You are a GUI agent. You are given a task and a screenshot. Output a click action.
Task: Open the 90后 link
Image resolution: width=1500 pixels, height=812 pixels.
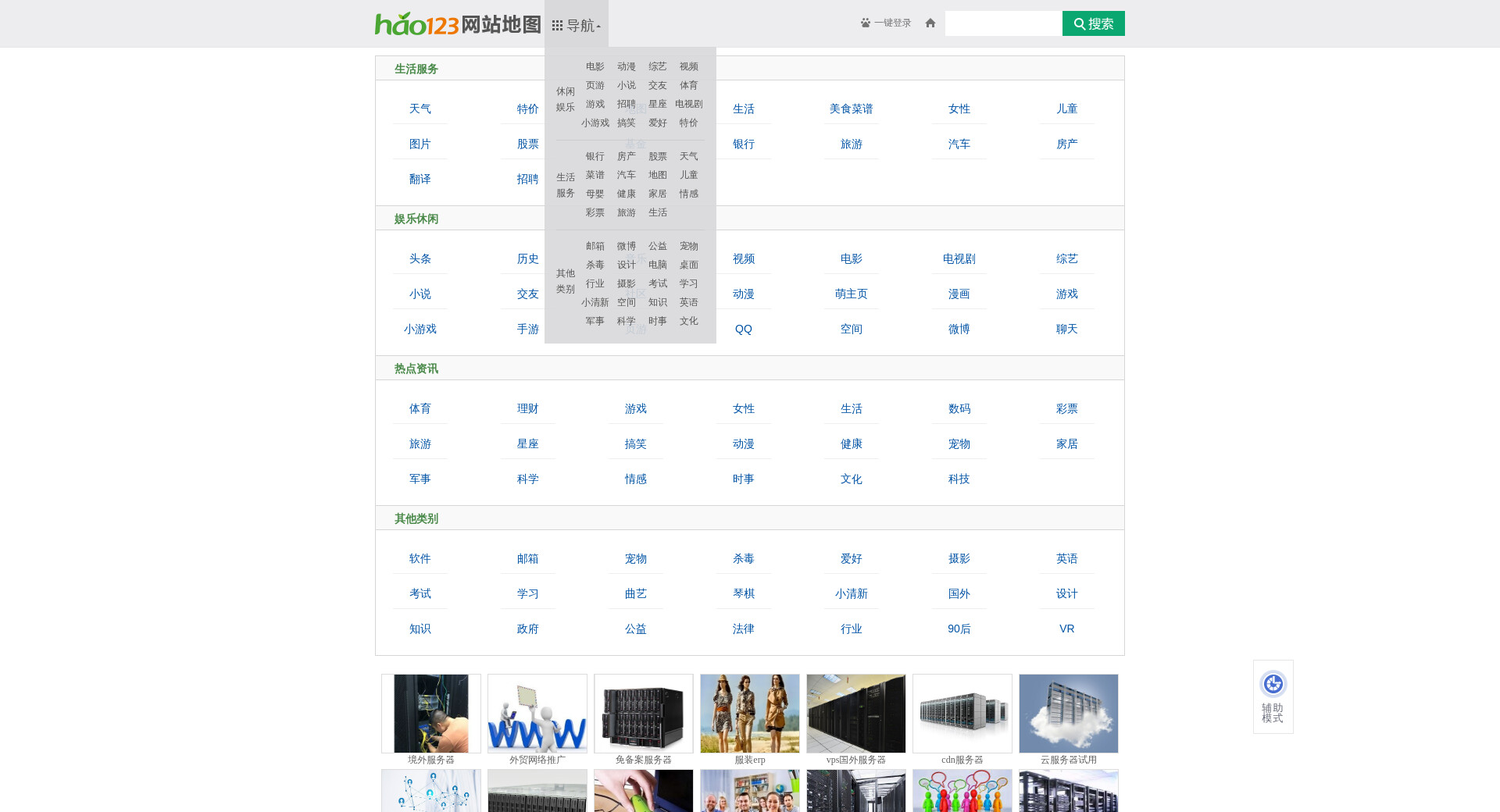959,629
